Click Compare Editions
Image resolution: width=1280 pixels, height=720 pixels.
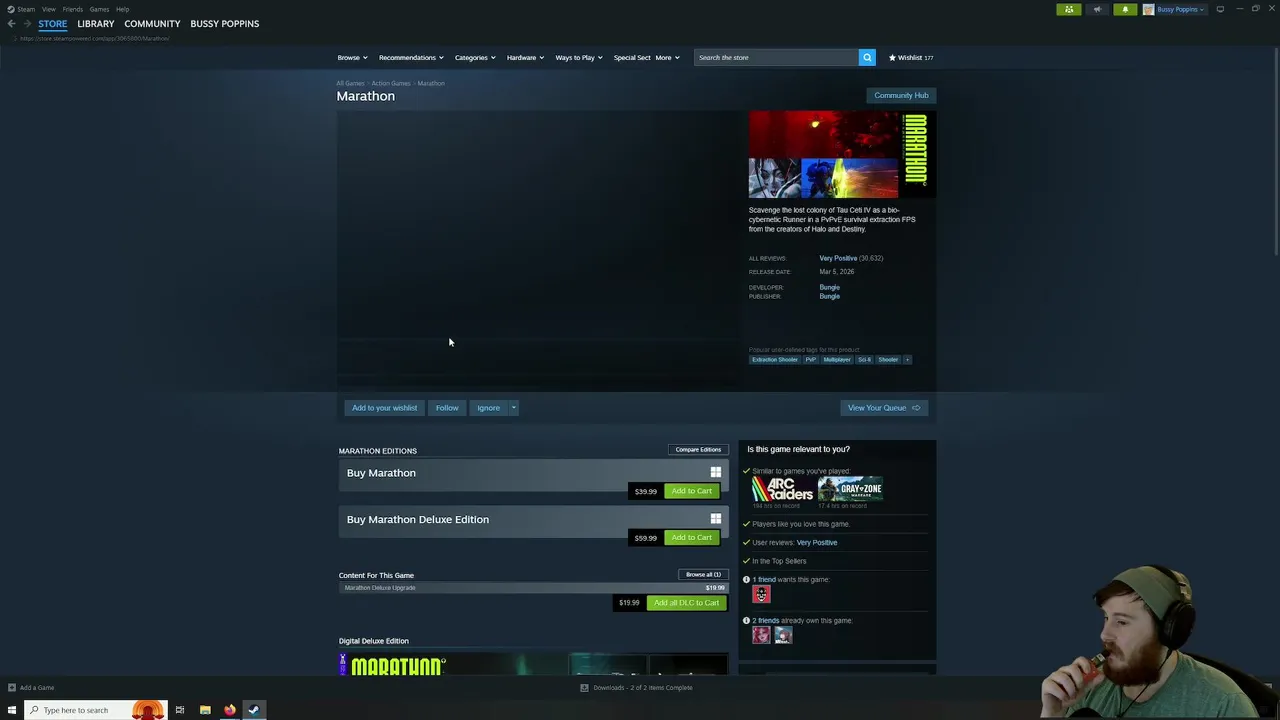(x=698, y=449)
